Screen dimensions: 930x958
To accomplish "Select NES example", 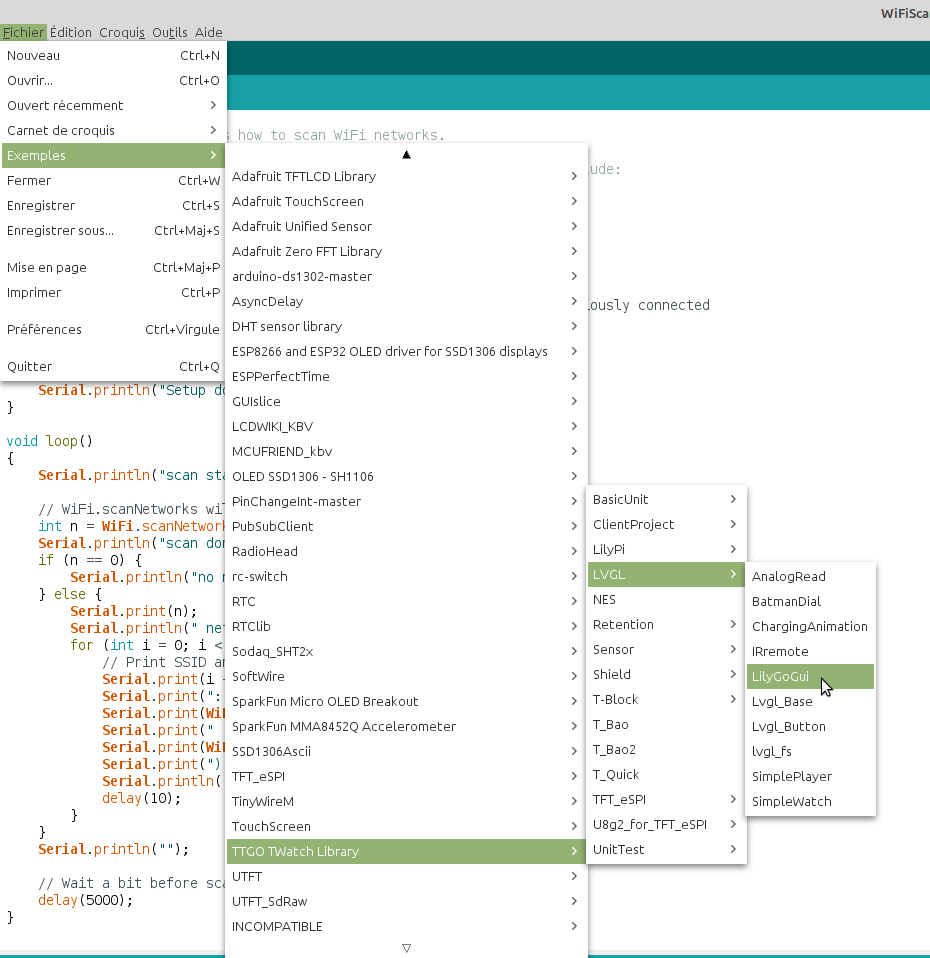I will point(666,601).
